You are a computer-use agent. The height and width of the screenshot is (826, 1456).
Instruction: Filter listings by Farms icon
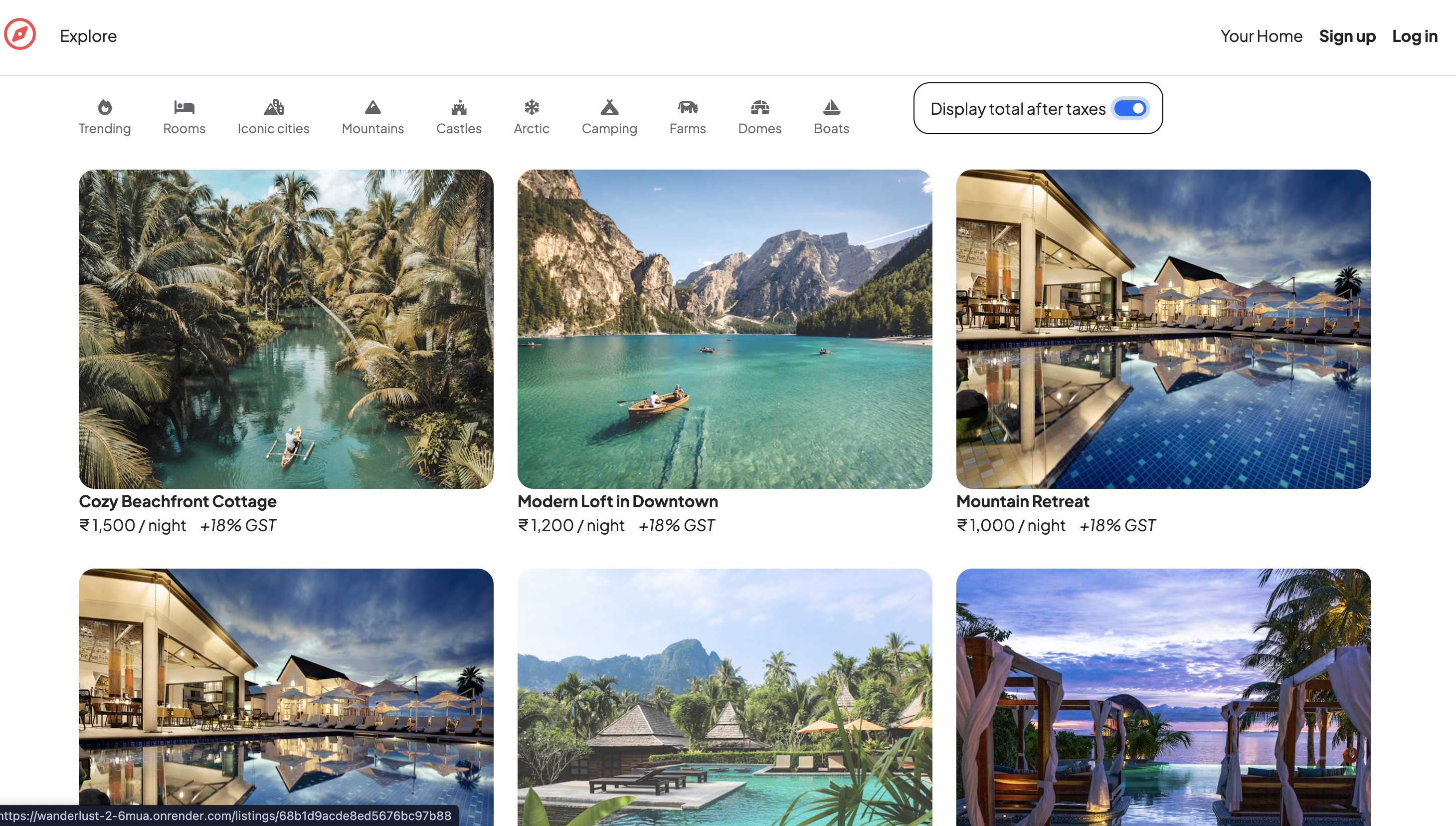click(687, 107)
